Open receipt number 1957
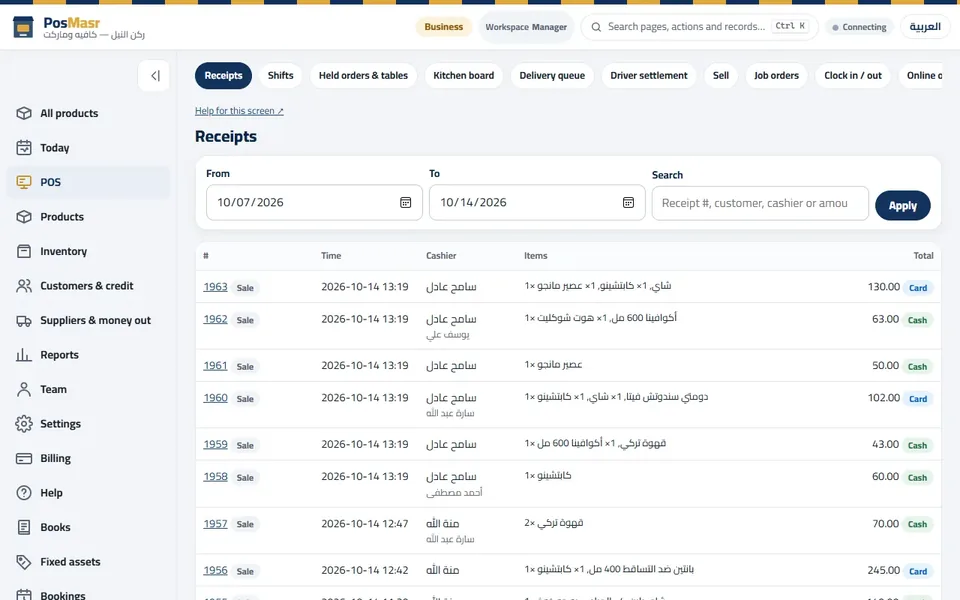Viewport: 960px width, 600px height. [x=216, y=523]
